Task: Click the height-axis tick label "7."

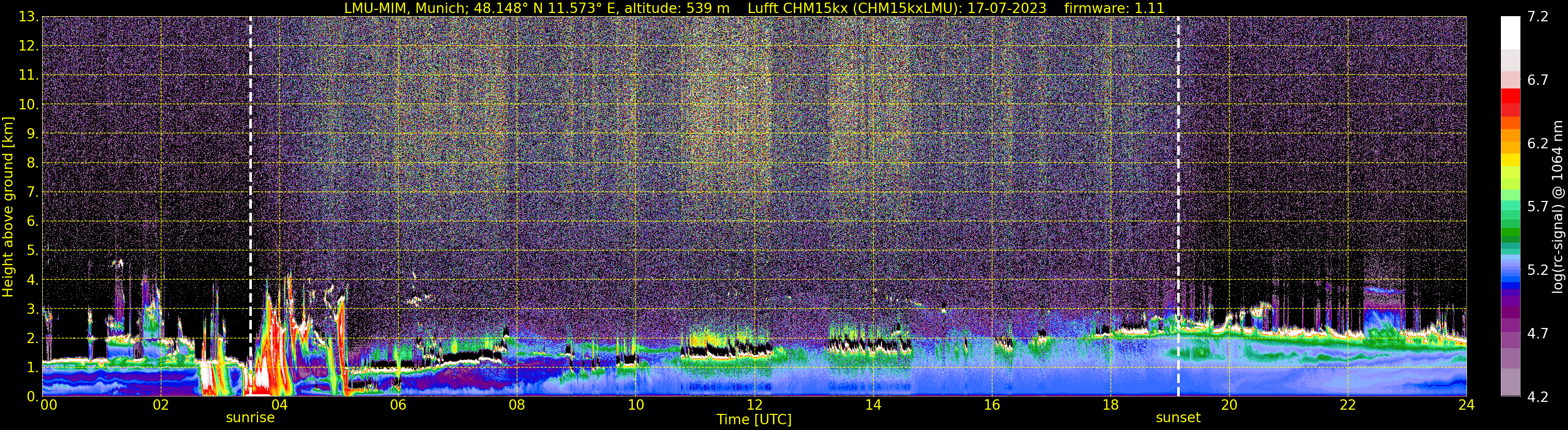Action: 32,193
